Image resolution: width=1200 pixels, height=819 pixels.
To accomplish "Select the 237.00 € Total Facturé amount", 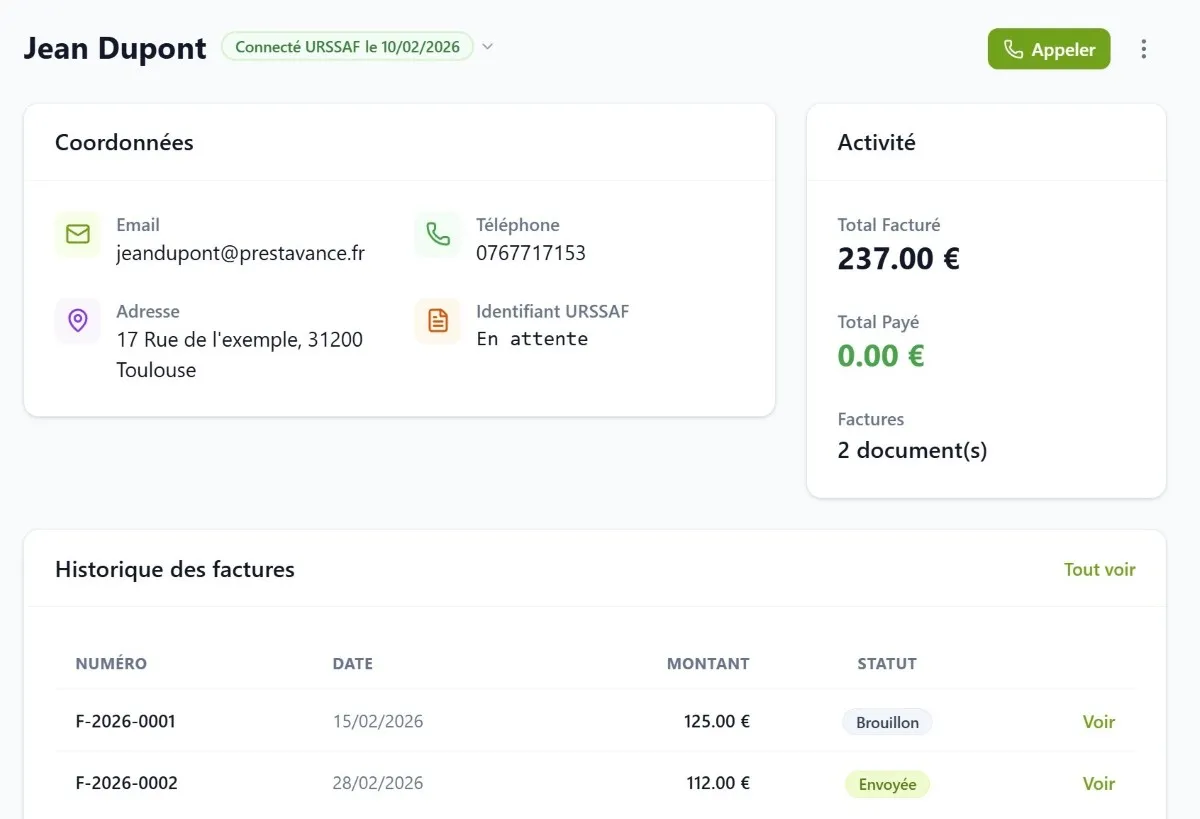I will tap(898, 258).
